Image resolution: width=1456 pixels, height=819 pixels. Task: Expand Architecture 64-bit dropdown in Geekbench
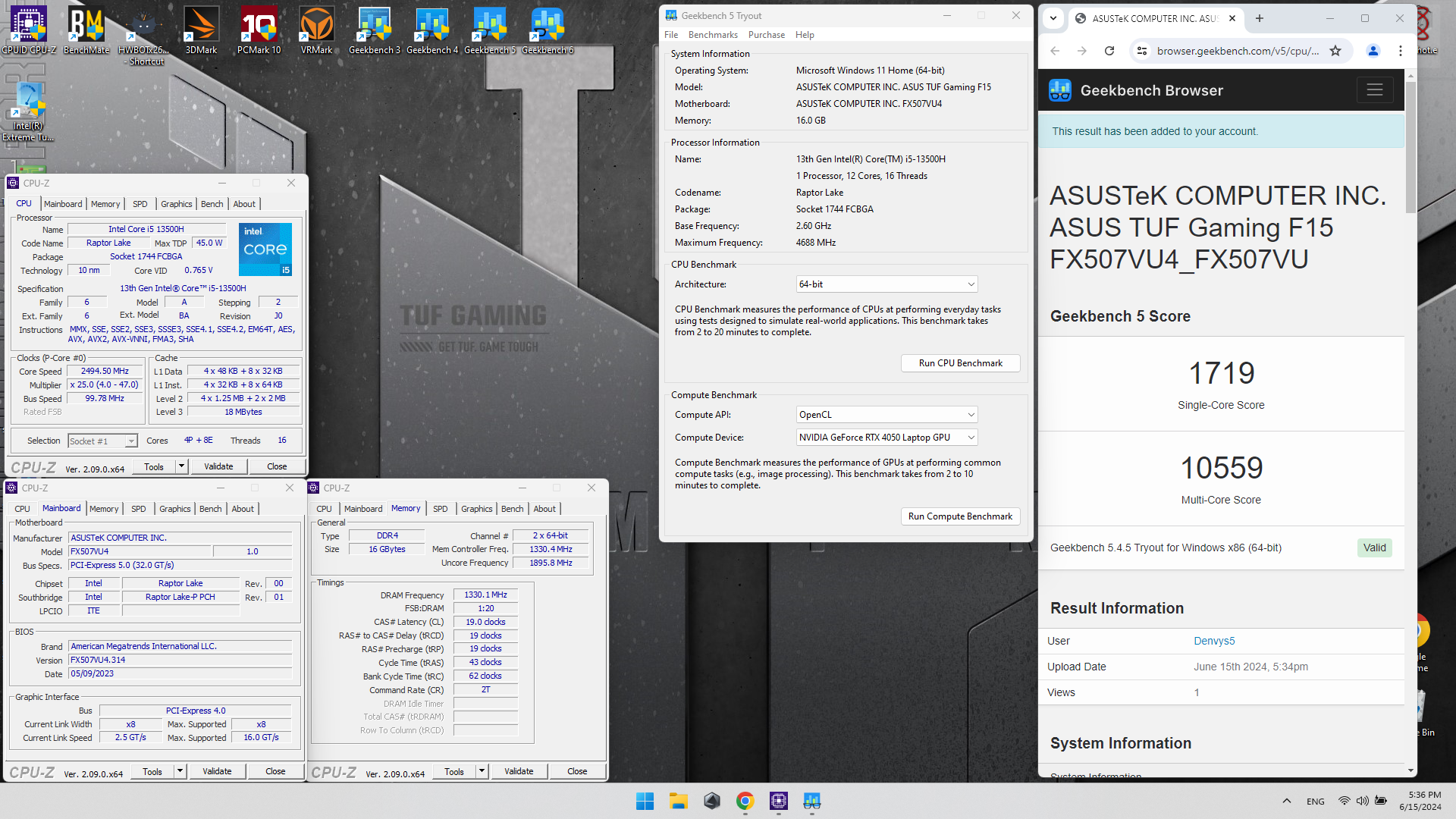coord(886,284)
